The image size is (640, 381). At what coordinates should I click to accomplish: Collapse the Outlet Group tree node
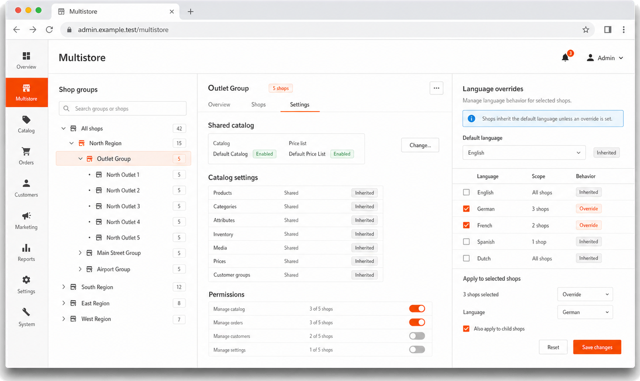(x=80, y=158)
